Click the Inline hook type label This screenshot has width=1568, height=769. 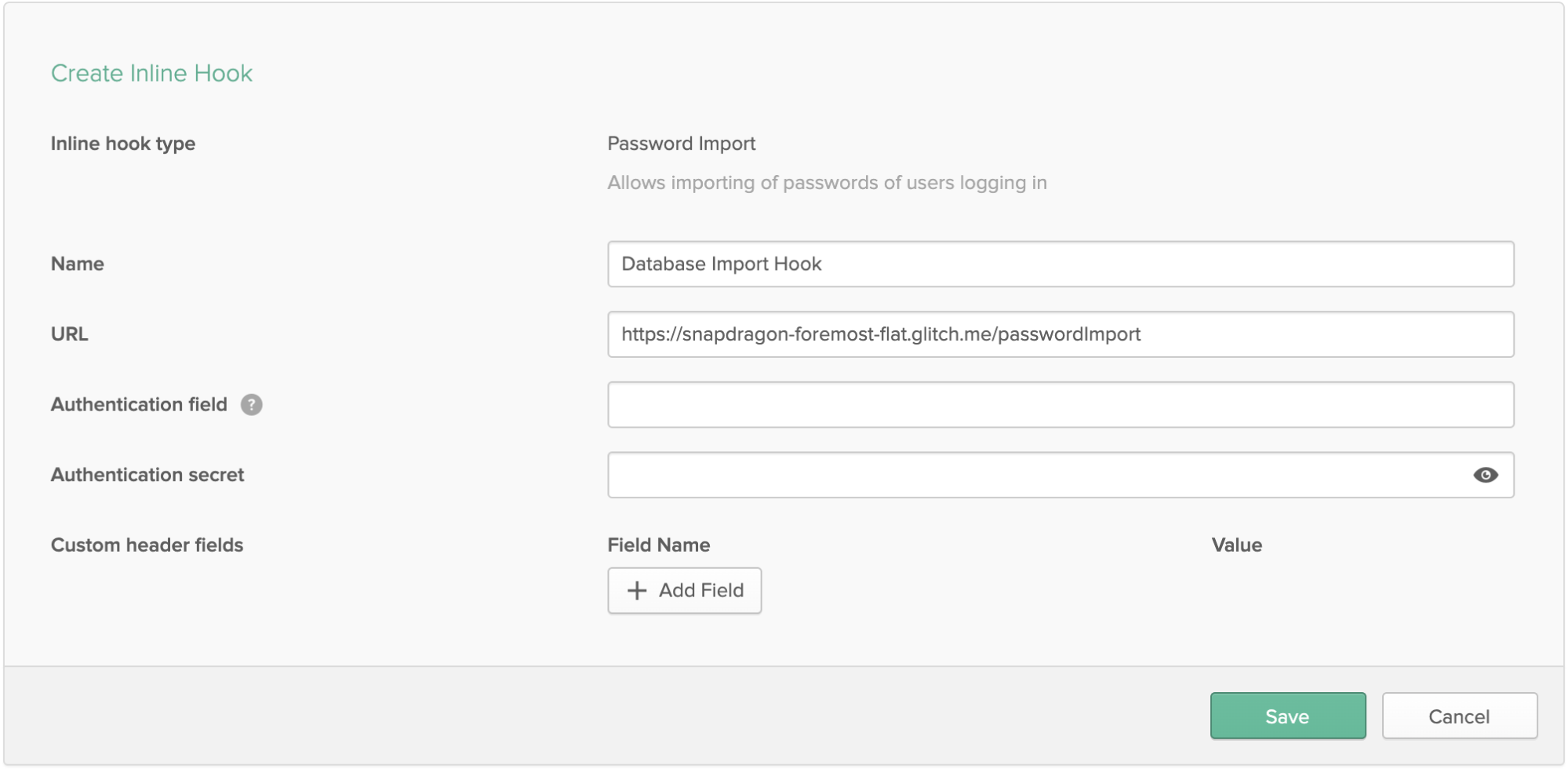(123, 144)
